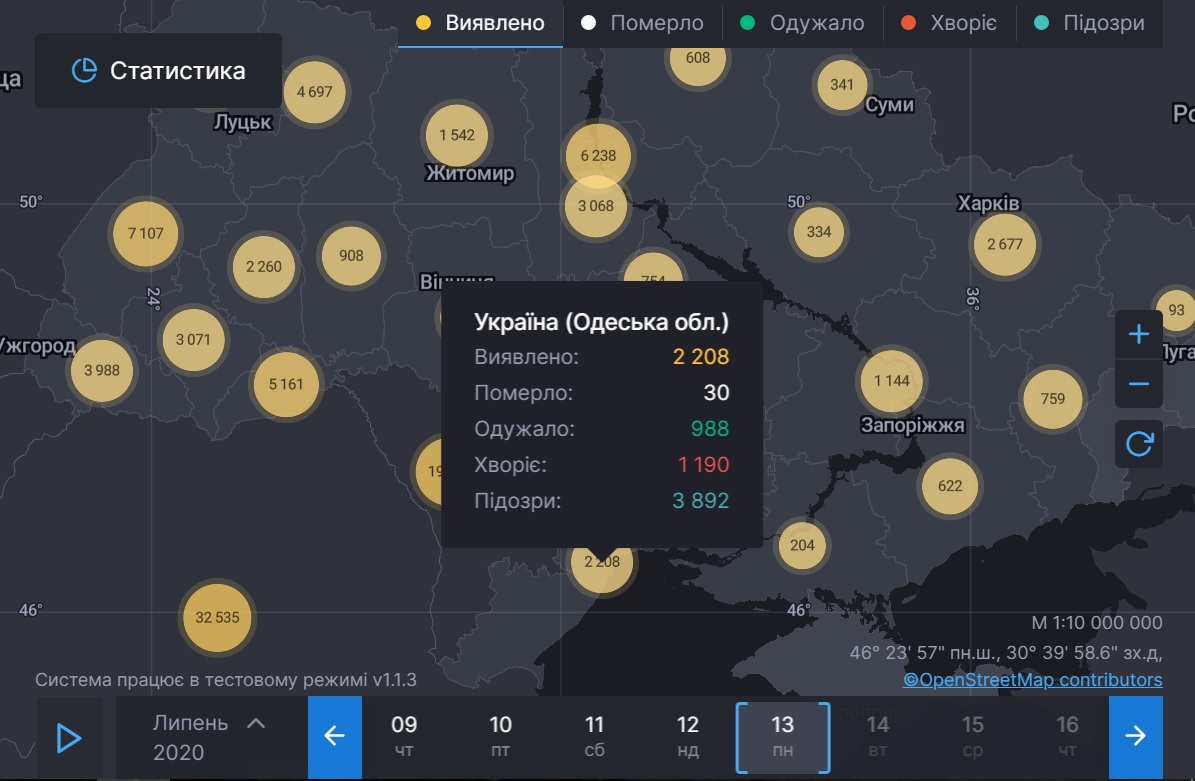Select date 12 нд on timeline
The image size is (1195, 781).
(688, 737)
